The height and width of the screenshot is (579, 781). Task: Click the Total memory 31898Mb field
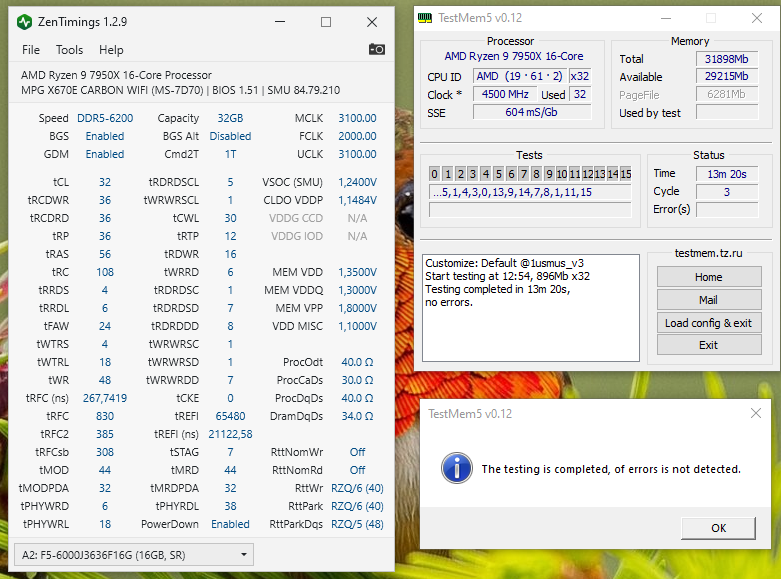tap(727, 59)
